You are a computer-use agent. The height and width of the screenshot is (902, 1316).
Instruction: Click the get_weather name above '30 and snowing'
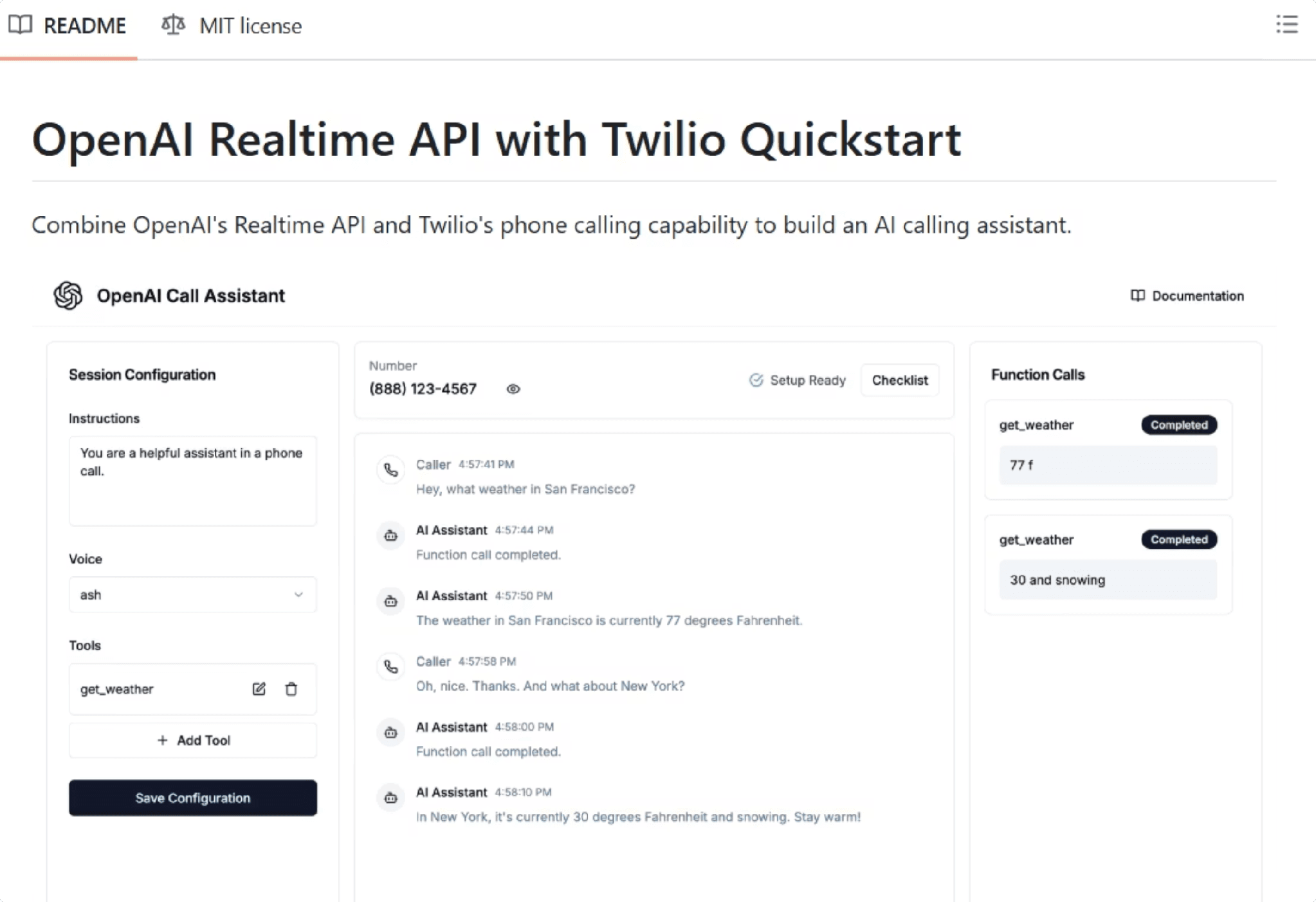[1036, 539]
